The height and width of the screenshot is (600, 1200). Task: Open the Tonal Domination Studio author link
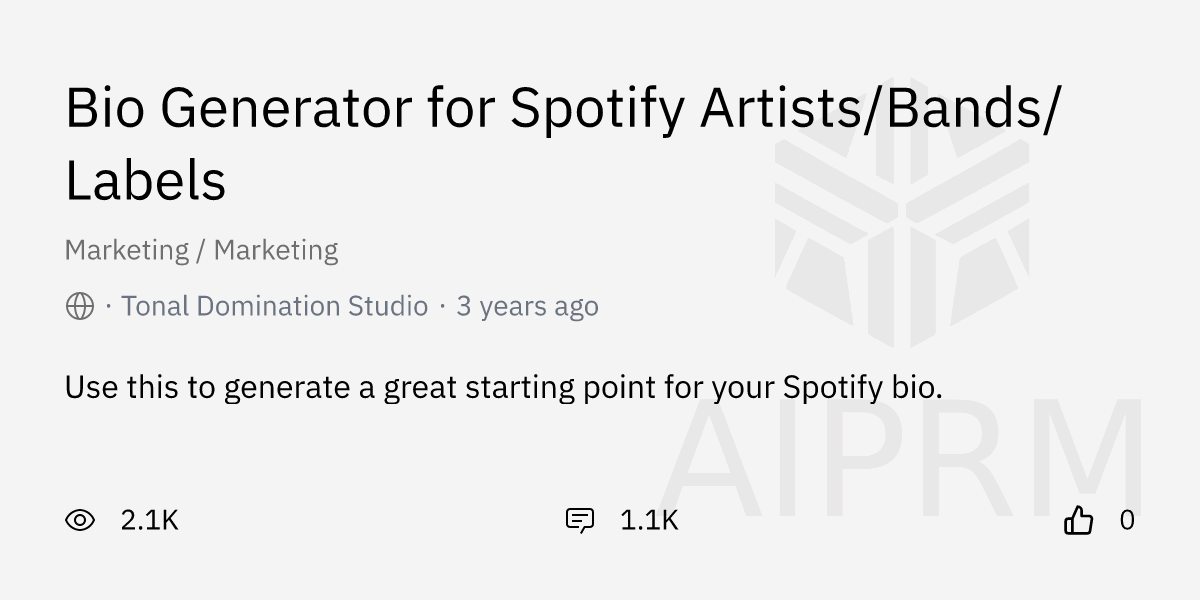coord(274,306)
